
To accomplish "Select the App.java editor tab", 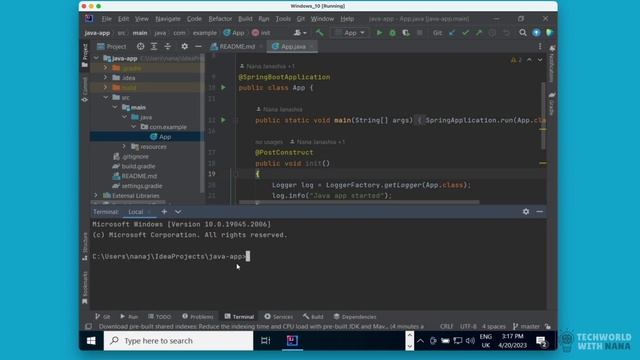I will coord(293,47).
